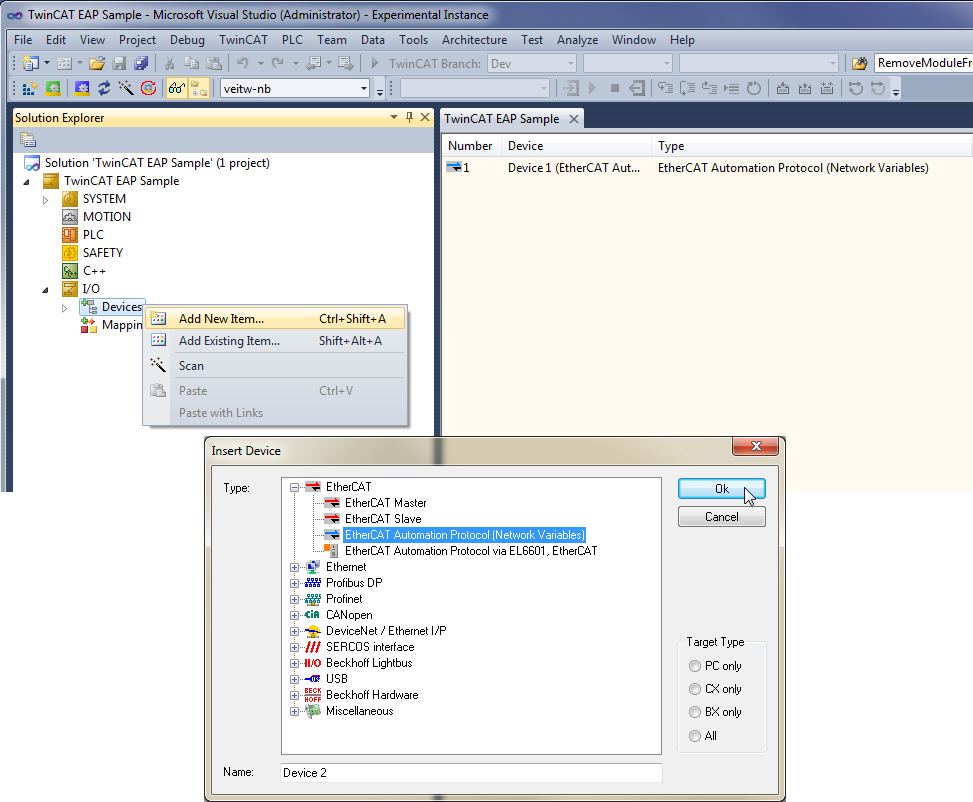Screen dimensions: 973x802
Task: Expand the Ethernet node
Action: [x=295, y=567]
